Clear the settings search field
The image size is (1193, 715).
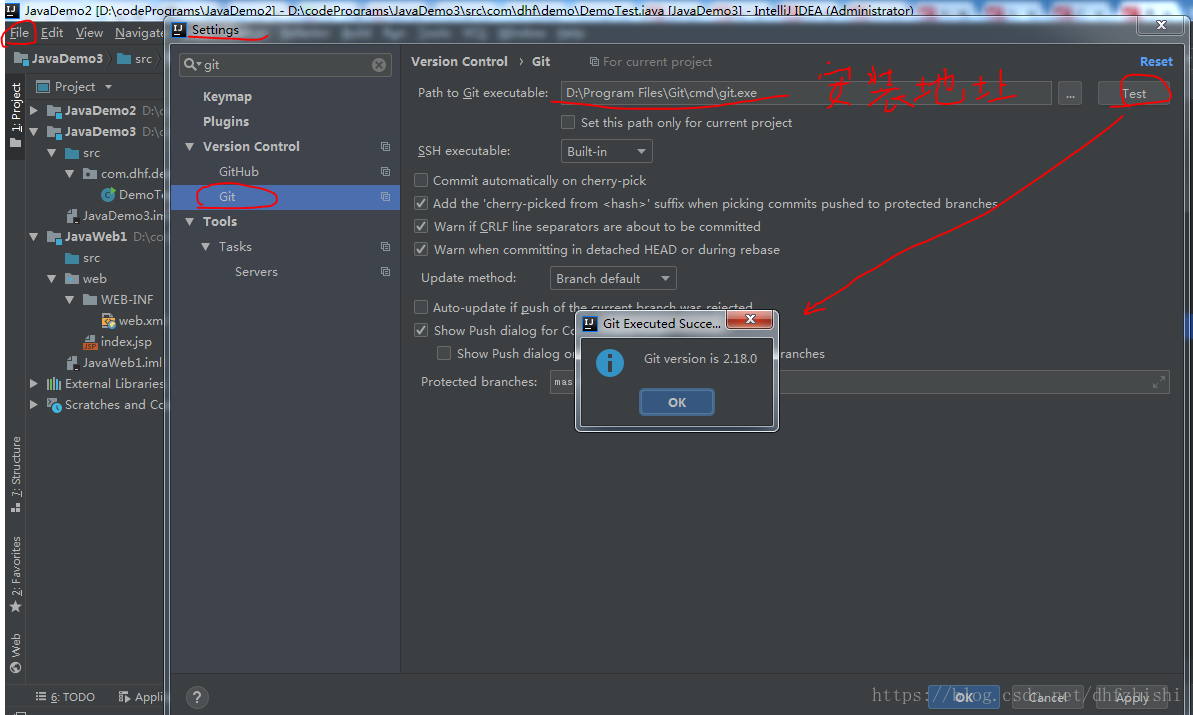click(x=379, y=65)
